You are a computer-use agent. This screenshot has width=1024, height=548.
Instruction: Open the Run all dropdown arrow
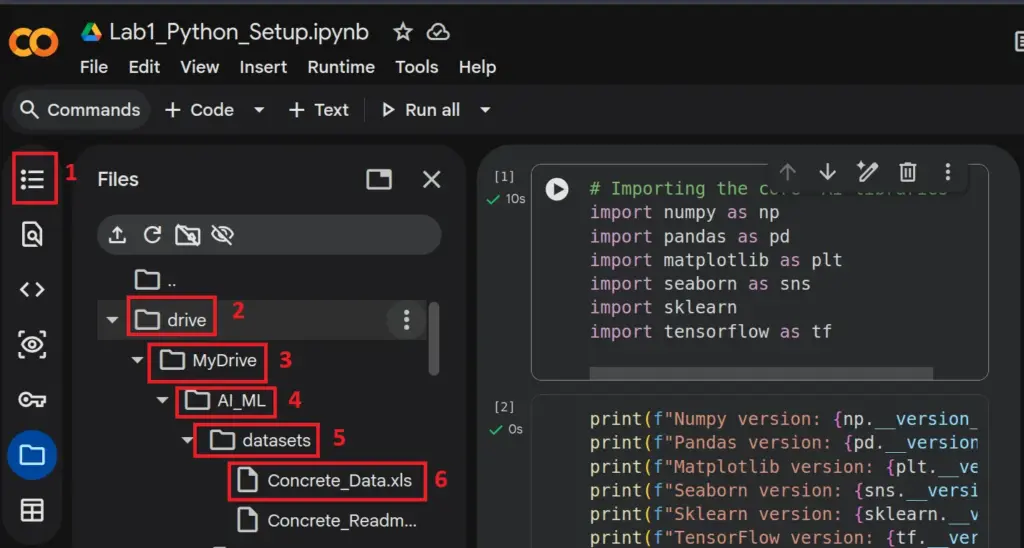point(485,110)
